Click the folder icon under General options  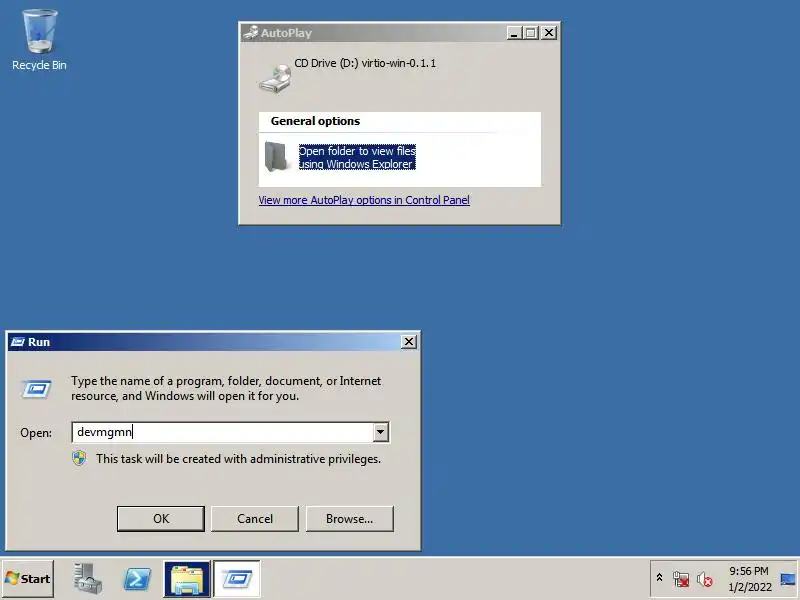[x=276, y=157]
